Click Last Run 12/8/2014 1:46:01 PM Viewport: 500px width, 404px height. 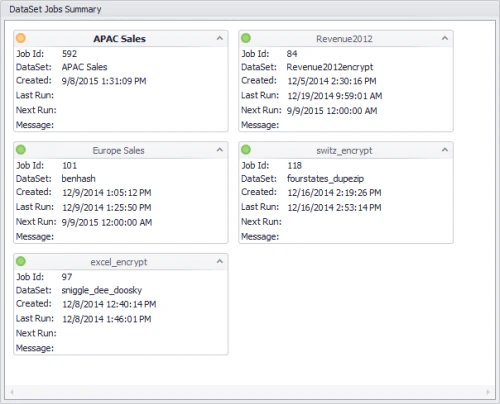(107, 319)
